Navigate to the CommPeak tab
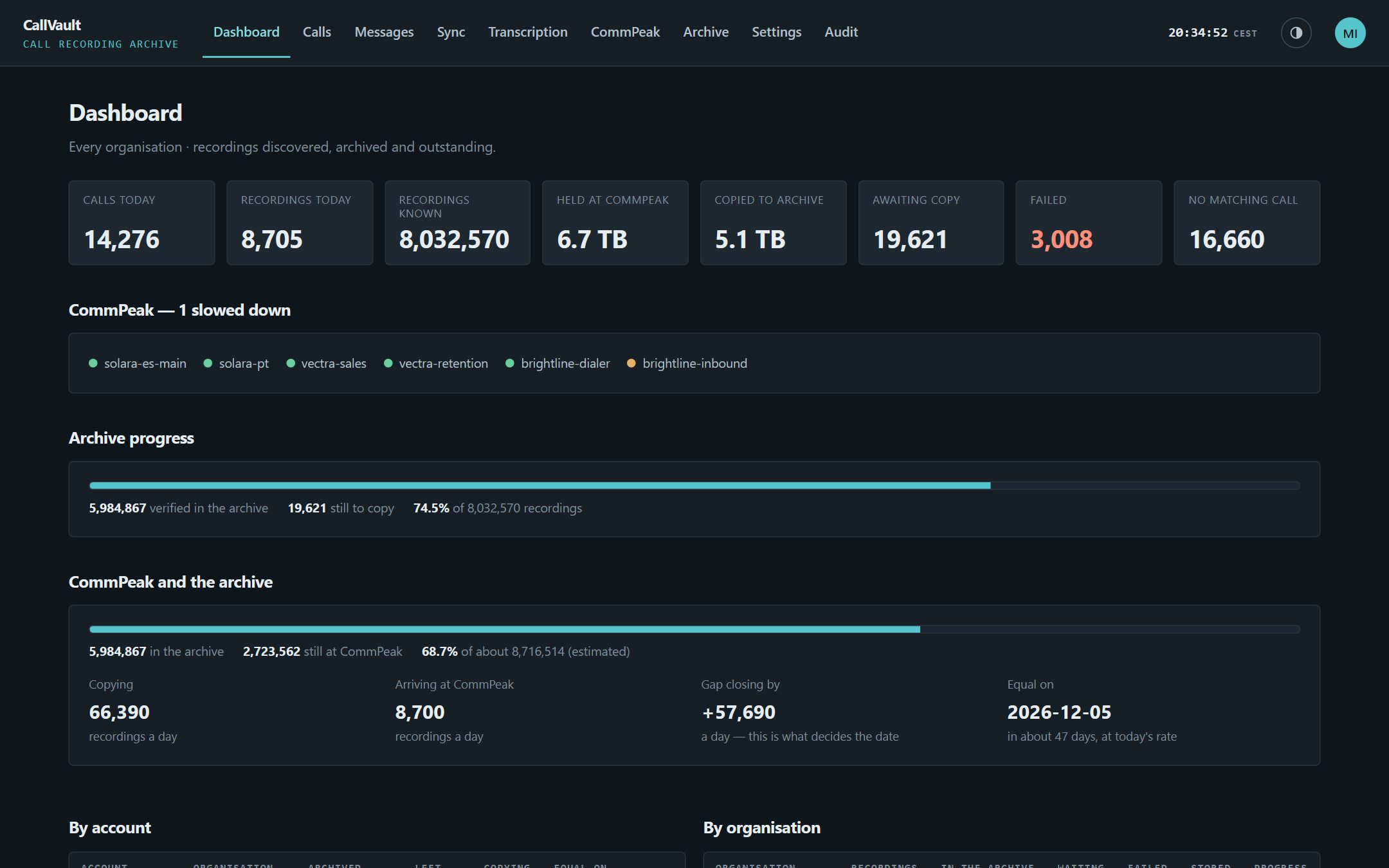Image resolution: width=1389 pixels, height=868 pixels. click(625, 32)
